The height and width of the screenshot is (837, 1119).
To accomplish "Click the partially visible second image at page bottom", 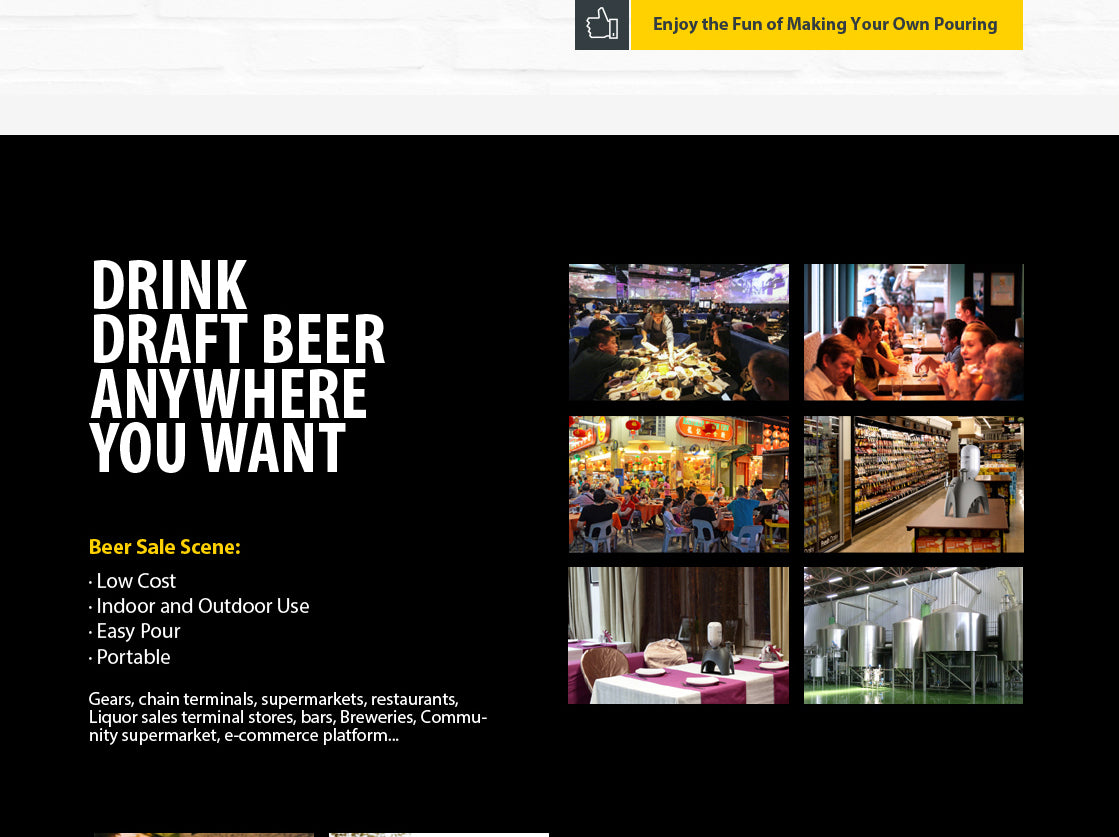I will tap(438, 834).
